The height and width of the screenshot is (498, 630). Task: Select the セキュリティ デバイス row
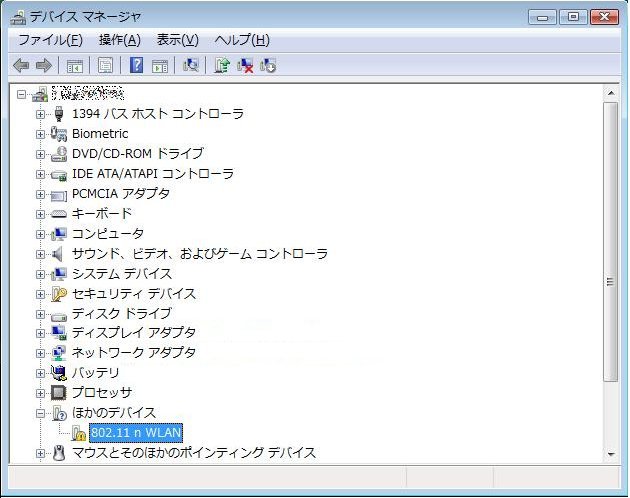(x=134, y=294)
